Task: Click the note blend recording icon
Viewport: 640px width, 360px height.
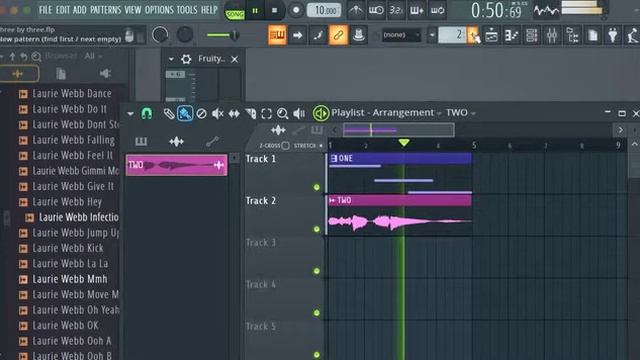Action: 318,35
